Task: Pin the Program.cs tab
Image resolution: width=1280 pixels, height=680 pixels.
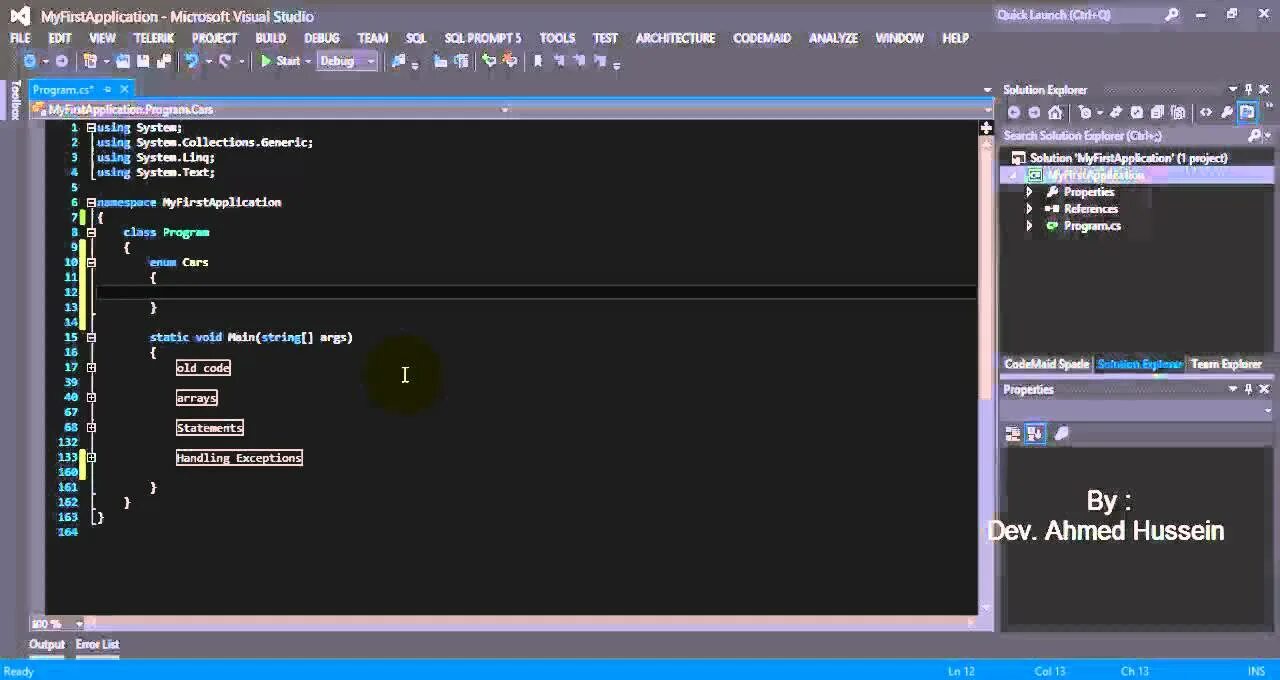Action: 107,89
